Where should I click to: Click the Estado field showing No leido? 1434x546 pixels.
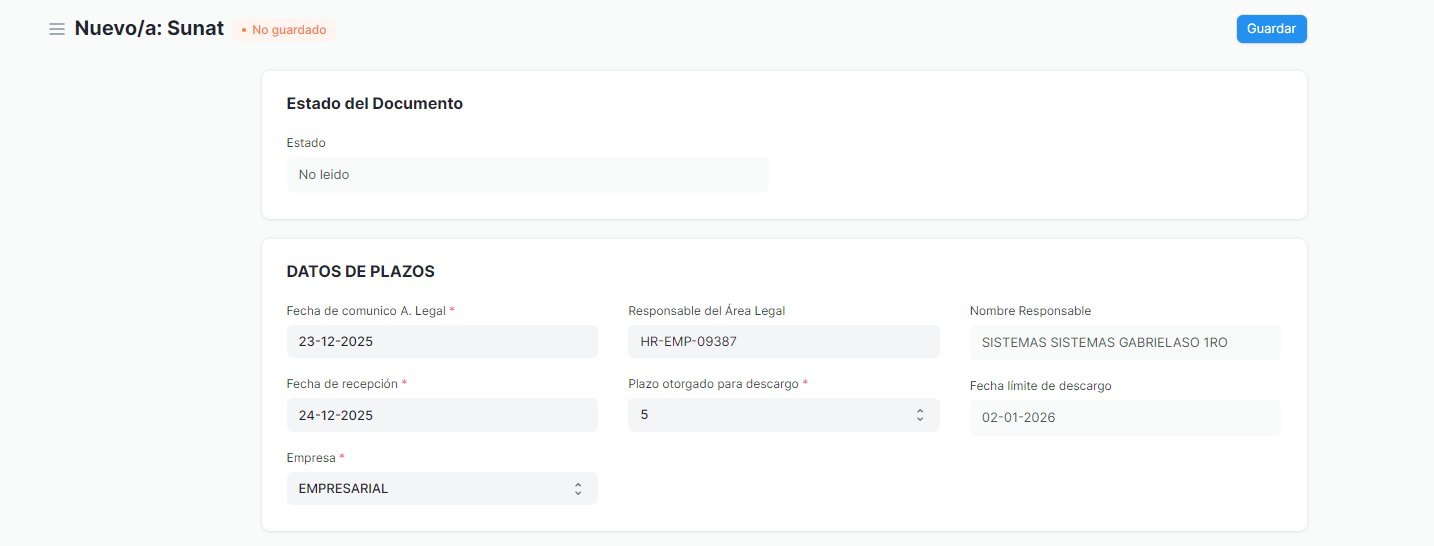pyautogui.click(x=527, y=175)
